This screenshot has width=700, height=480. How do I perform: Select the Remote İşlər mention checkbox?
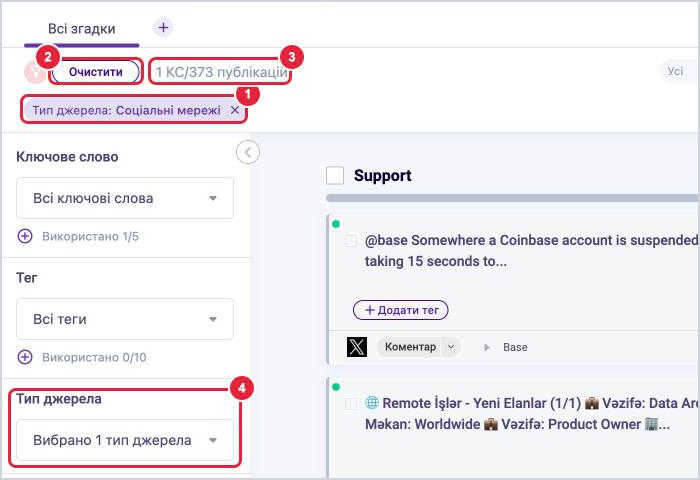(x=351, y=404)
